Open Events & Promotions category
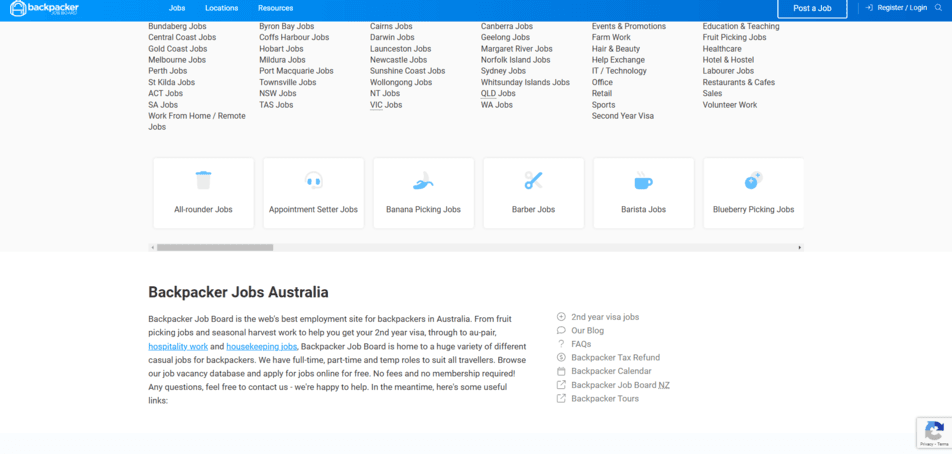 point(629,27)
